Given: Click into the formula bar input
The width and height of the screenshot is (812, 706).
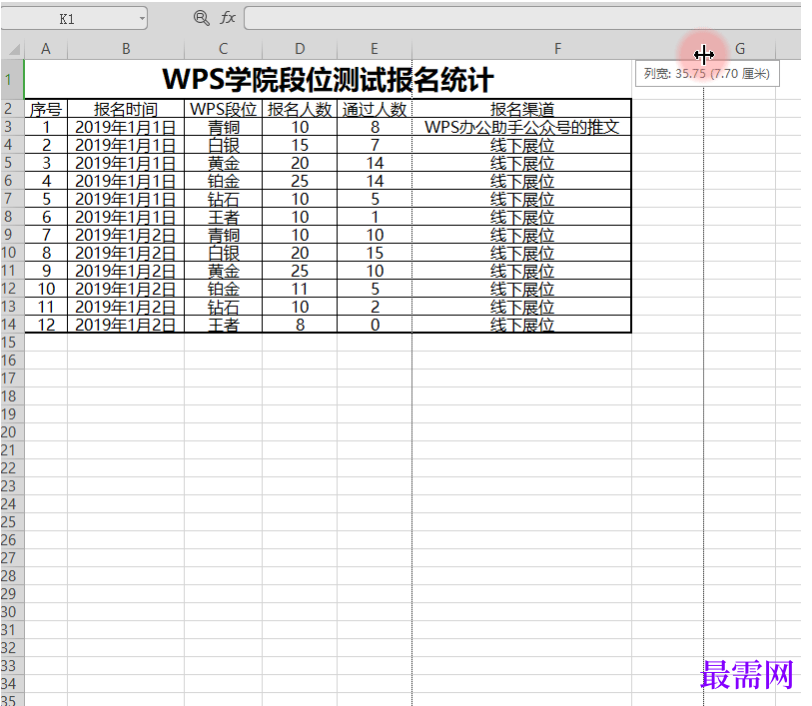Looking at the screenshot, I should (523, 18).
